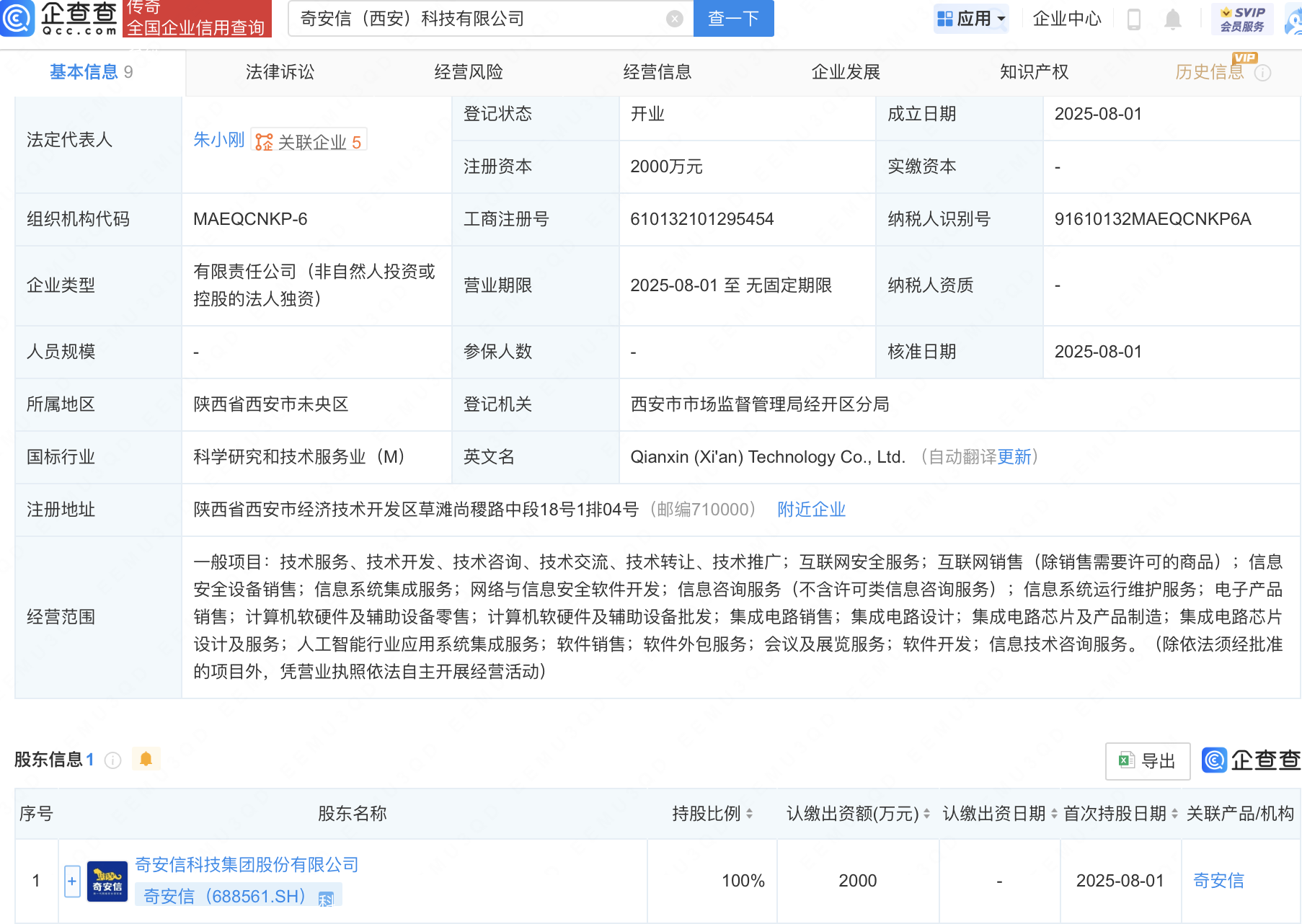Open the 应用 dropdown menu
1302x924 pixels.
tap(971, 19)
